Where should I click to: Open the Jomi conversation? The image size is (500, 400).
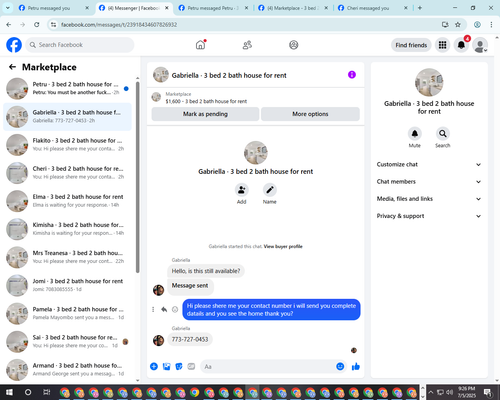(x=67, y=285)
